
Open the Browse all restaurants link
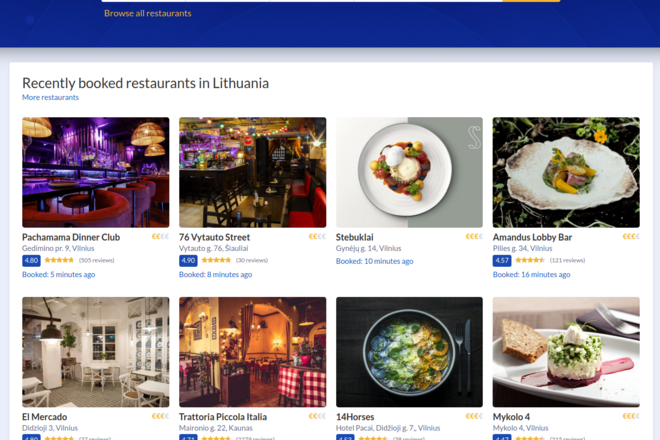[x=148, y=13]
